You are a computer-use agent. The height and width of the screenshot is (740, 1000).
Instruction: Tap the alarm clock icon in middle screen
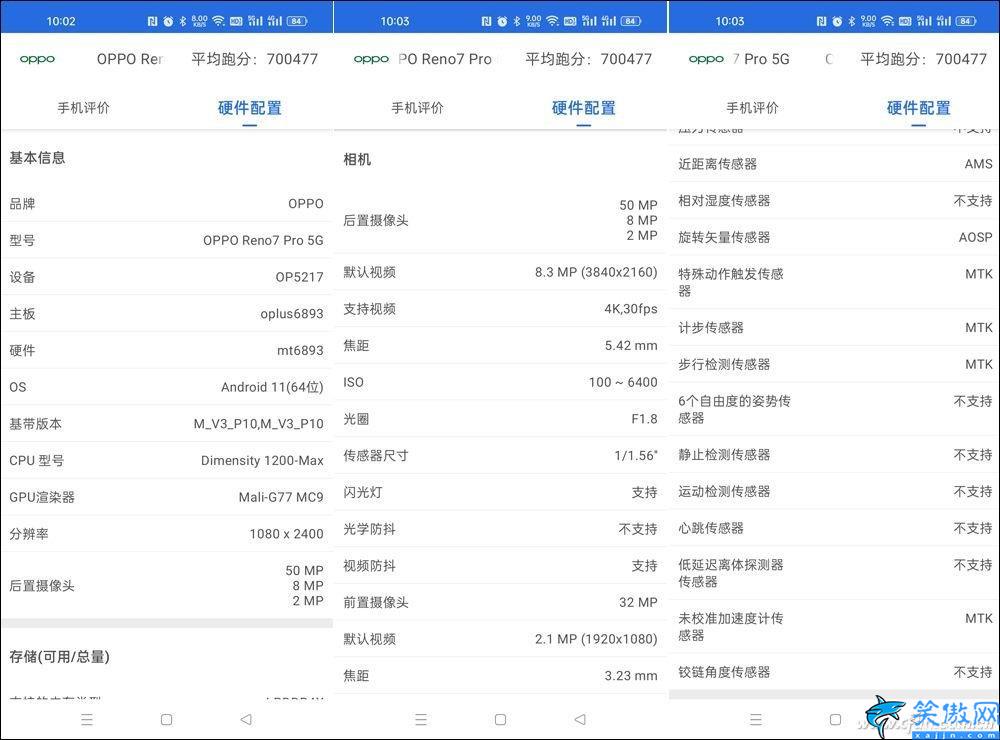tap(503, 21)
